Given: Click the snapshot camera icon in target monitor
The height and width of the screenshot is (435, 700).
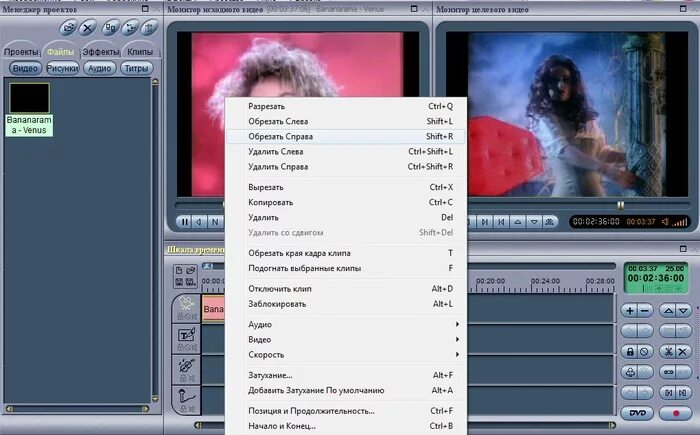Looking at the screenshot, I should click(550, 222).
